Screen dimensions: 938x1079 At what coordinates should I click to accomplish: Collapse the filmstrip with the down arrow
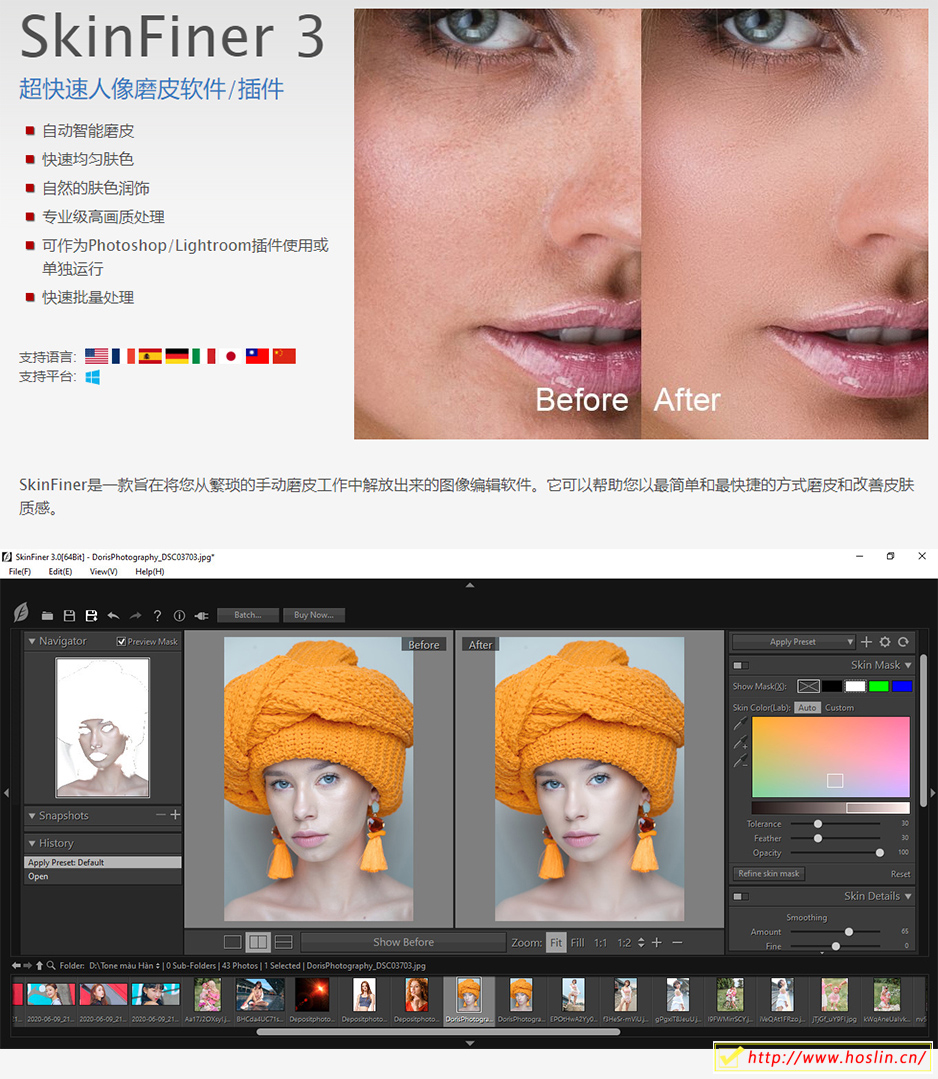[470, 1043]
